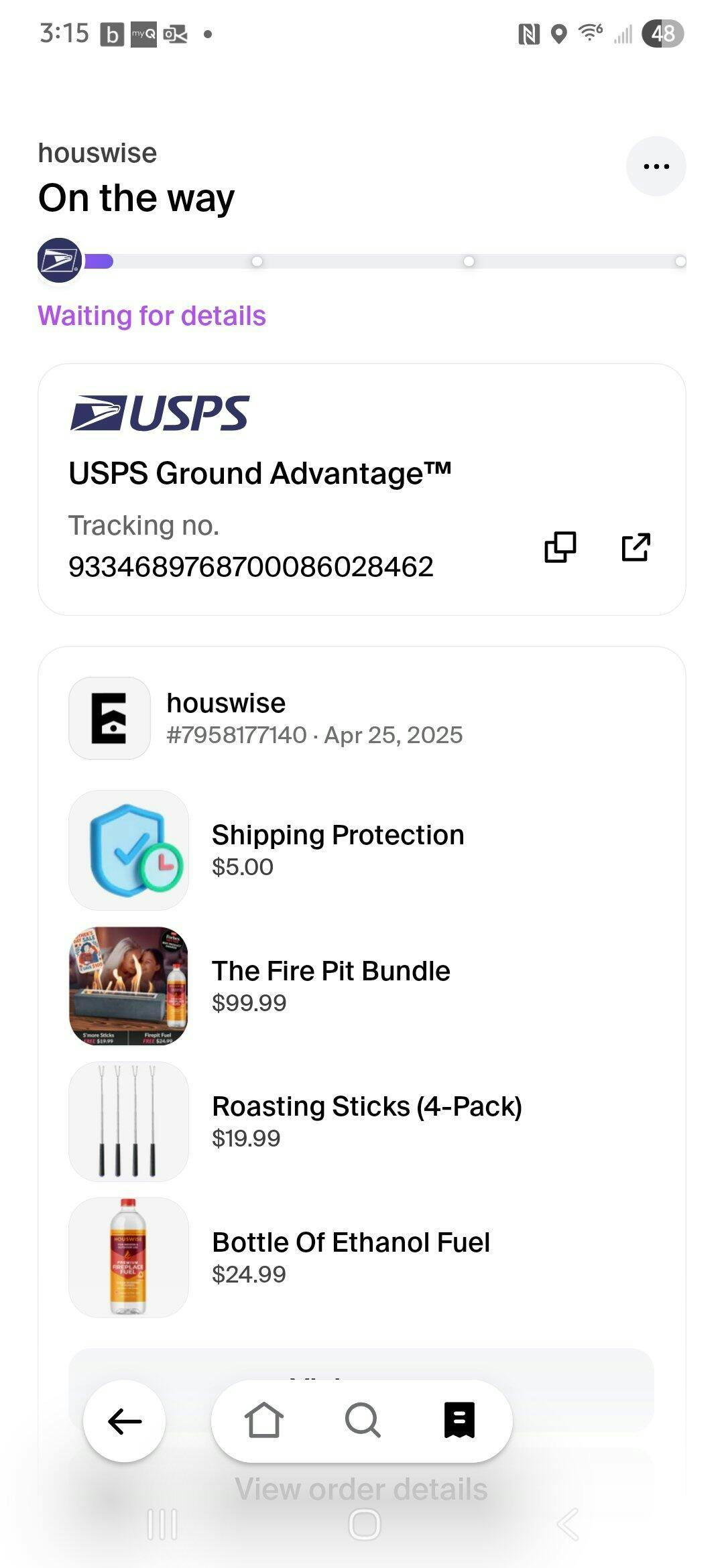Tap the tracking number text
Viewport: 724px width, 1568px height.
point(251,567)
